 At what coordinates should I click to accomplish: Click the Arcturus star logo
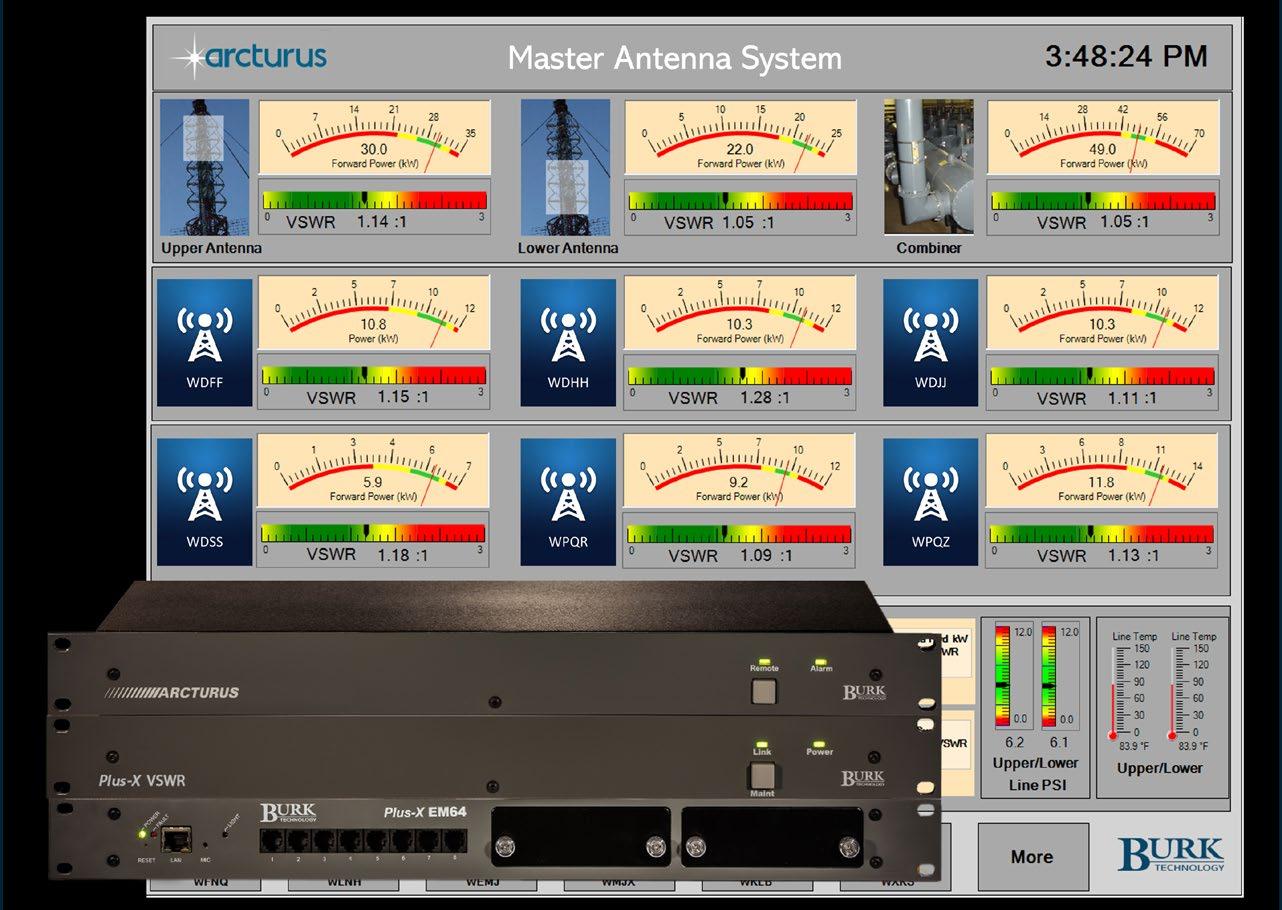[x=248, y=56]
